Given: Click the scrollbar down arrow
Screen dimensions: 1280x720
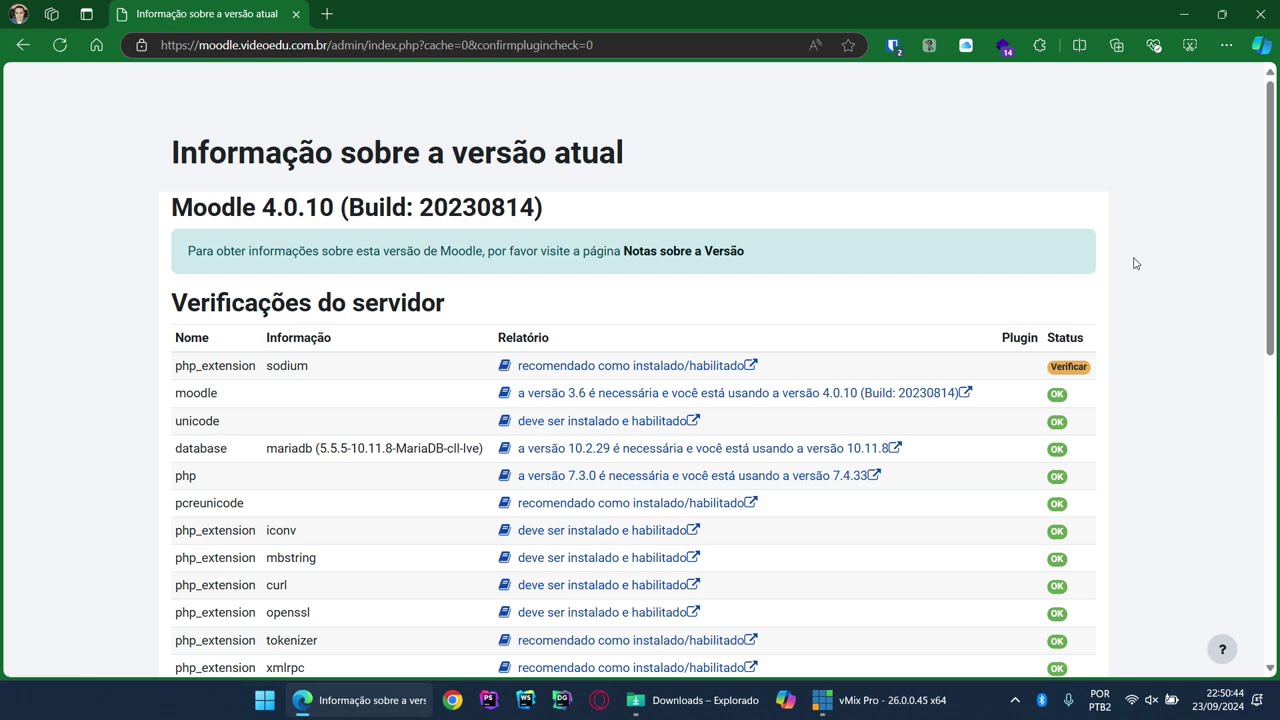Looking at the screenshot, I should click(x=1271, y=668).
